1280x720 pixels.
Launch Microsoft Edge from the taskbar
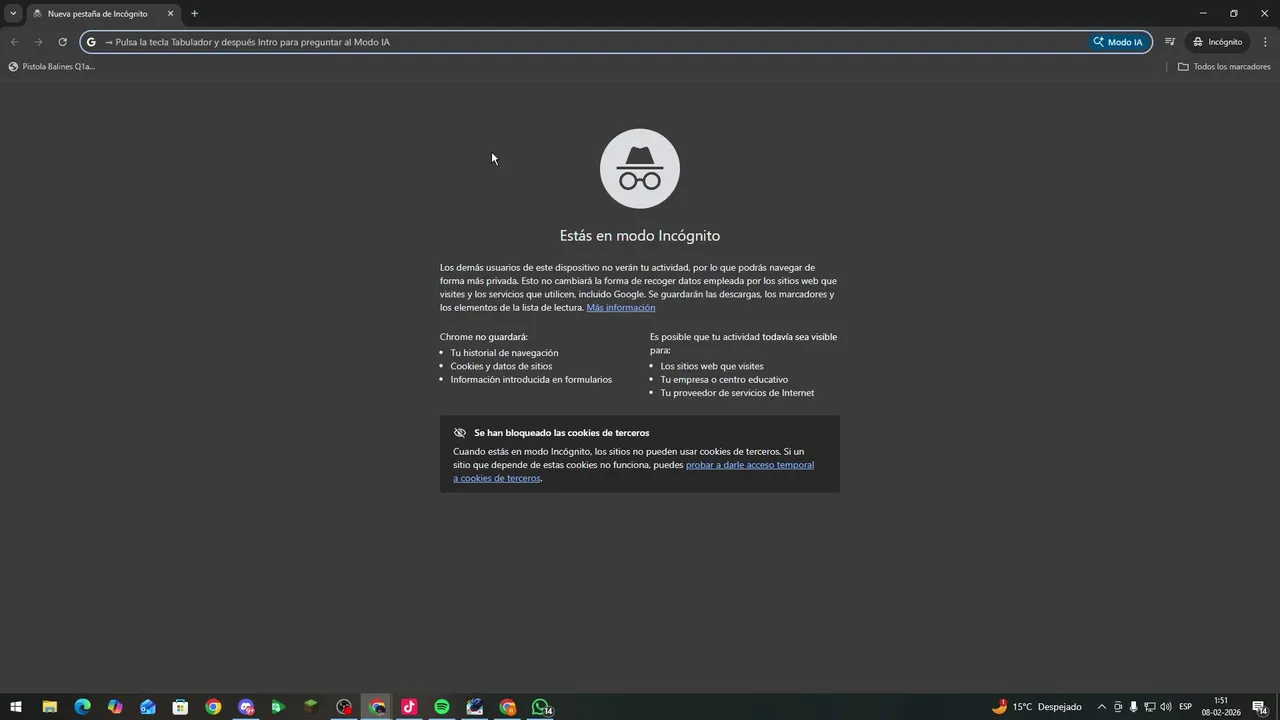point(82,707)
